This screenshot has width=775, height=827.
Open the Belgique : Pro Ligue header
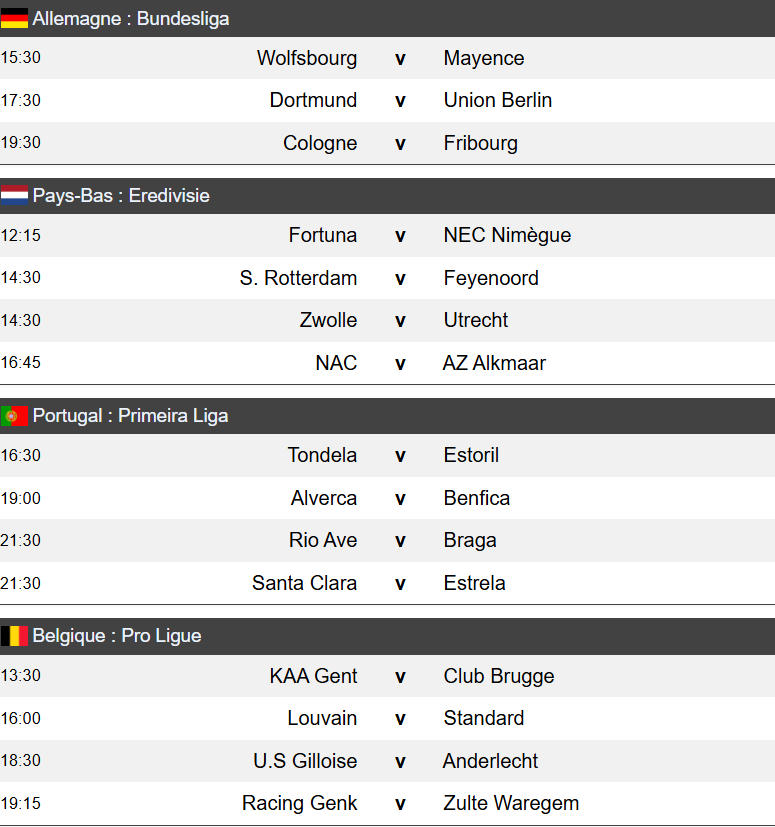point(117,636)
